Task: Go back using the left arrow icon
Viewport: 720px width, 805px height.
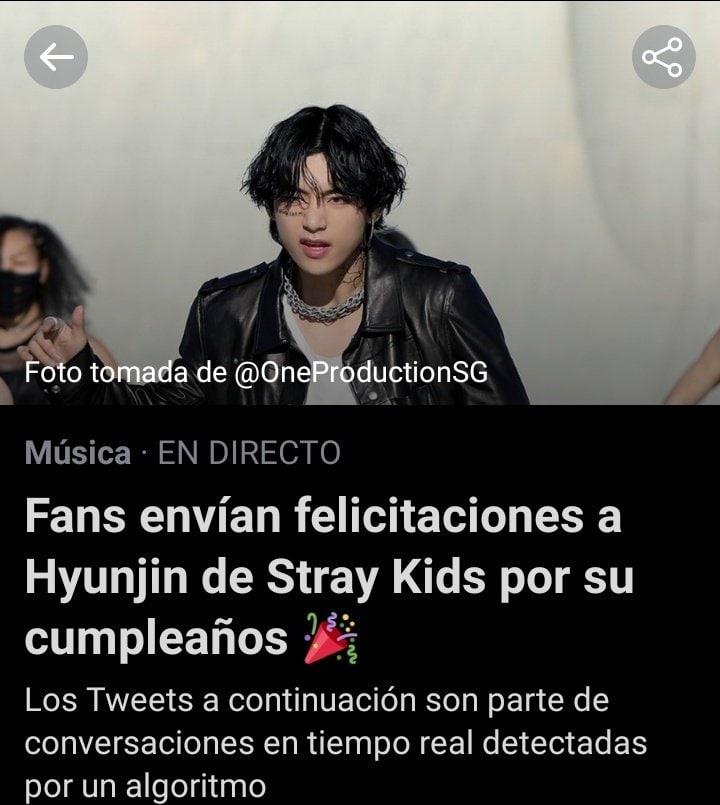Action: pyautogui.click(x=55, y=57)
